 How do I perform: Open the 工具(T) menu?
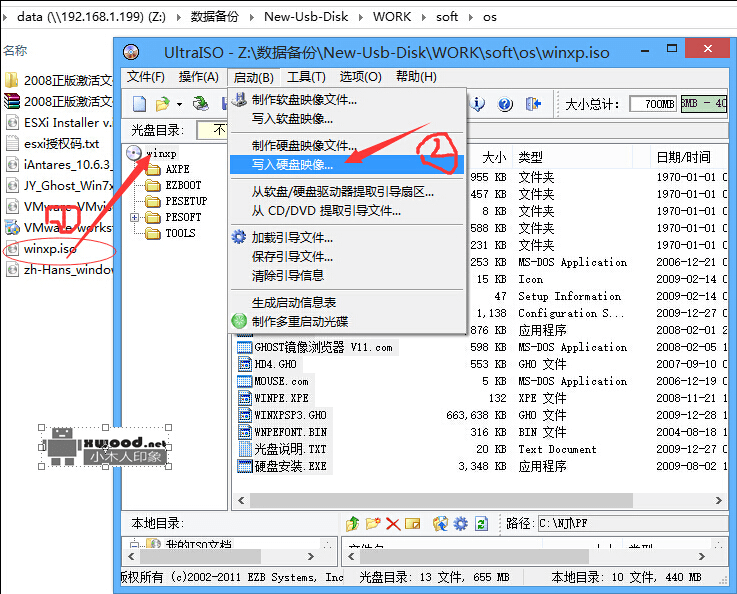(x=306, y=77)
